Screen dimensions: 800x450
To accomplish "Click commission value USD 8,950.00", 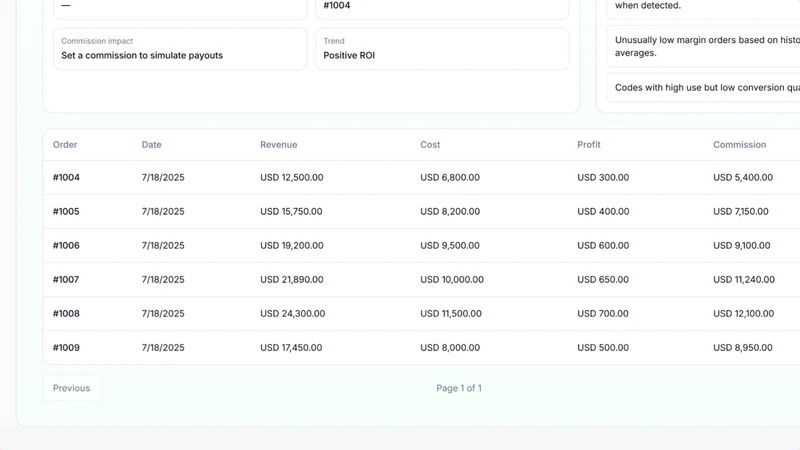I will [743, 348].
